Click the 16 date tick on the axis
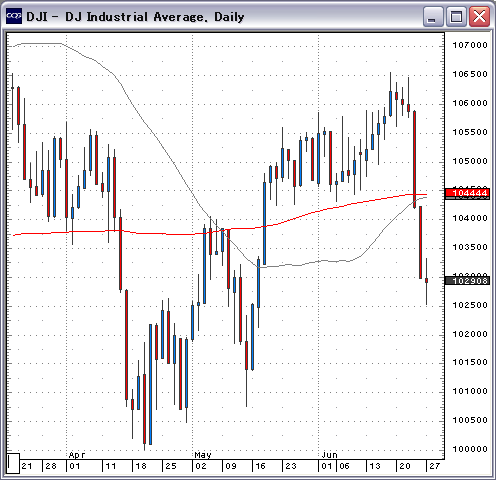496x480 pixels. [260, 466]
